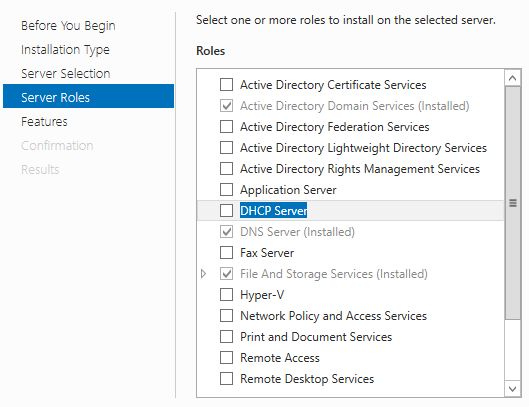
Task: Select Network Policy and Access Services label
Action: [x=333, y=316]
